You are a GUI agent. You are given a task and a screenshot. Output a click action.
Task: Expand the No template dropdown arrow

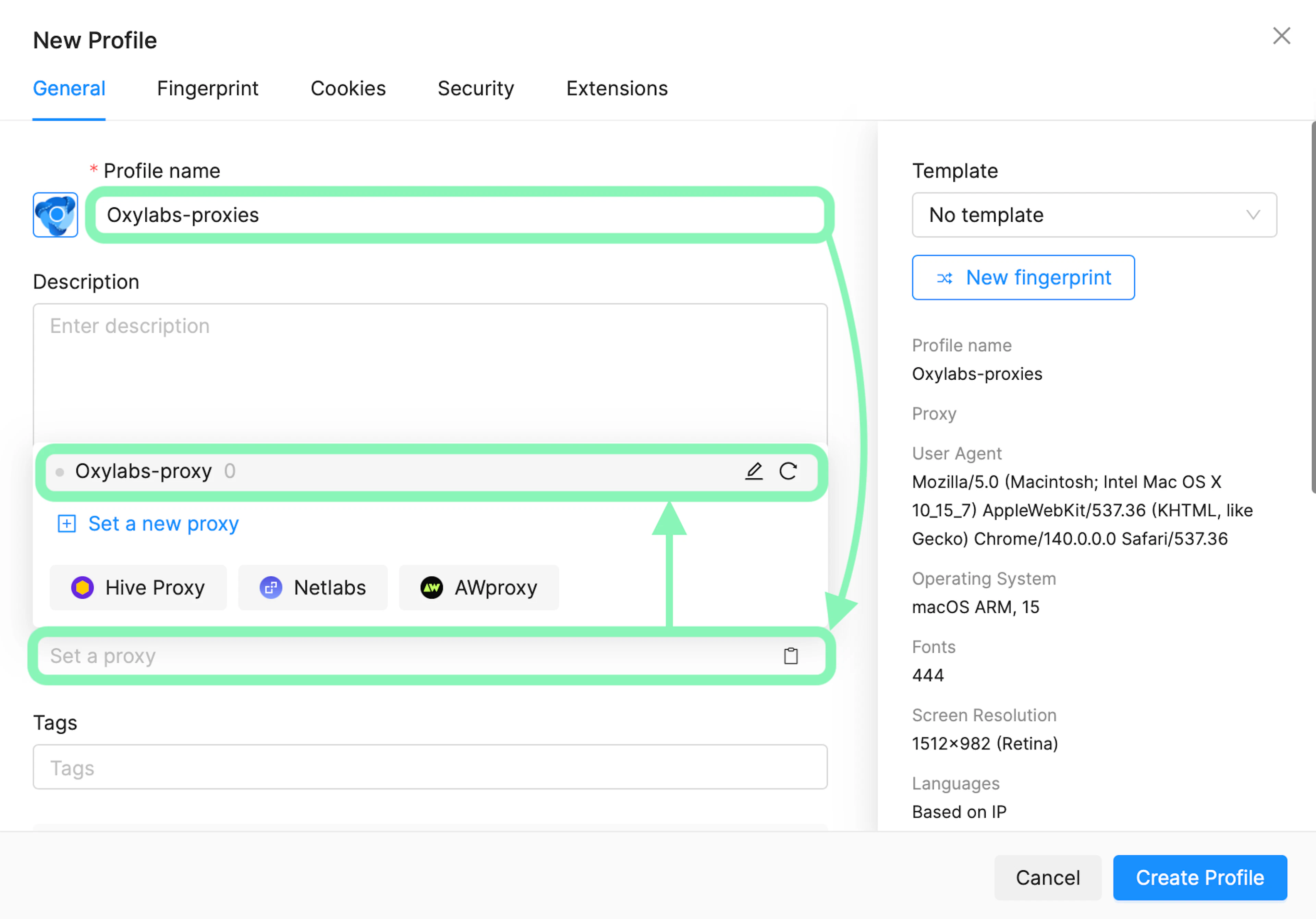[1253, 215]
